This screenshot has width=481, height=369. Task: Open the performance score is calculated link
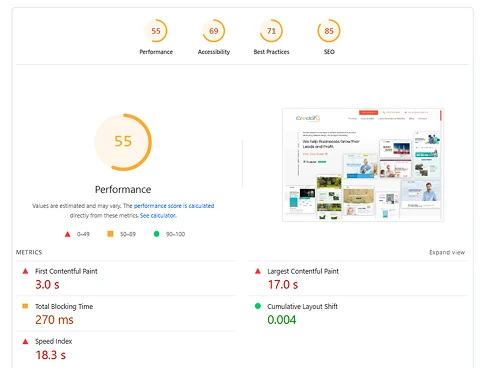pyautogui.click(x=174, y=206)
